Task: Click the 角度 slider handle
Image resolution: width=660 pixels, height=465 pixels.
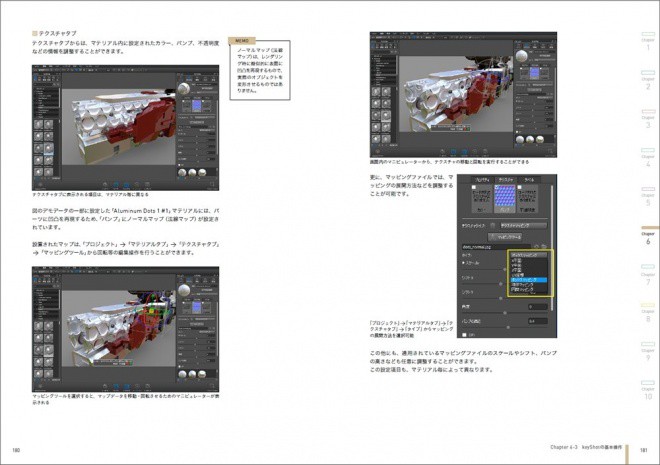Action: [x=505, y=313]
